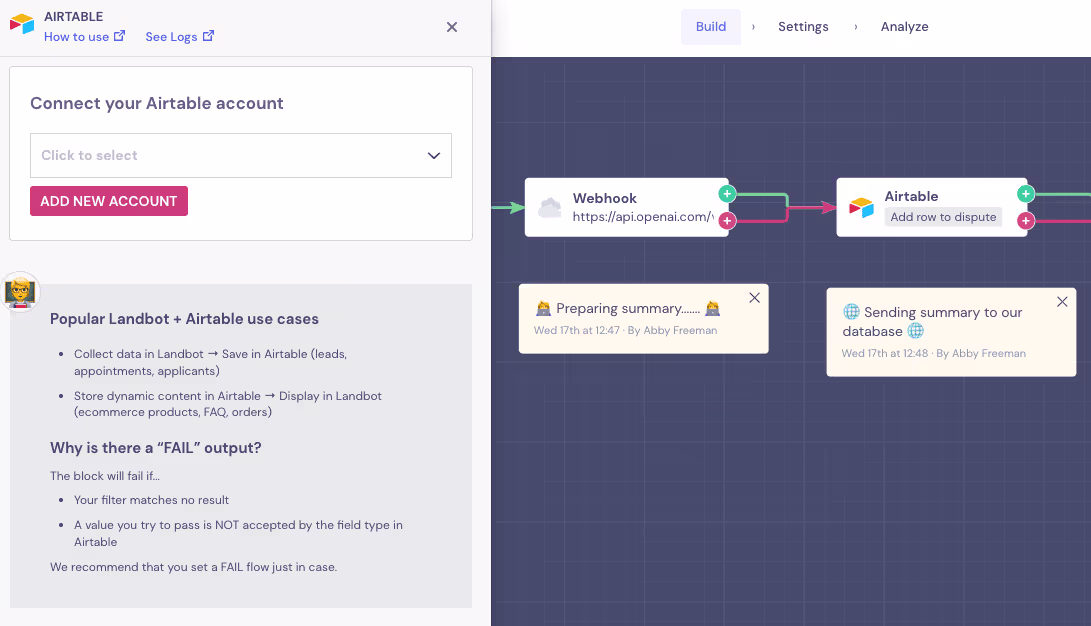The image size is (1091, 626).
Task: Switch to the Build tab
Action: point(710,26)
